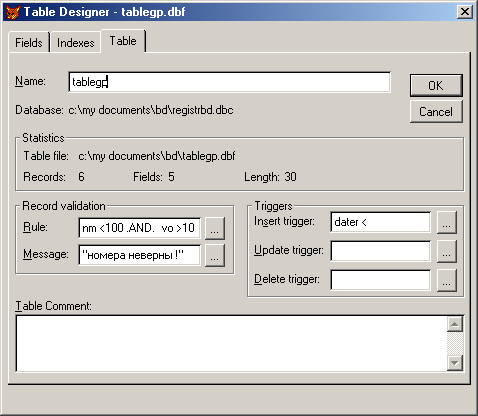Confirm changes with the OK button

tap(436, 86)
